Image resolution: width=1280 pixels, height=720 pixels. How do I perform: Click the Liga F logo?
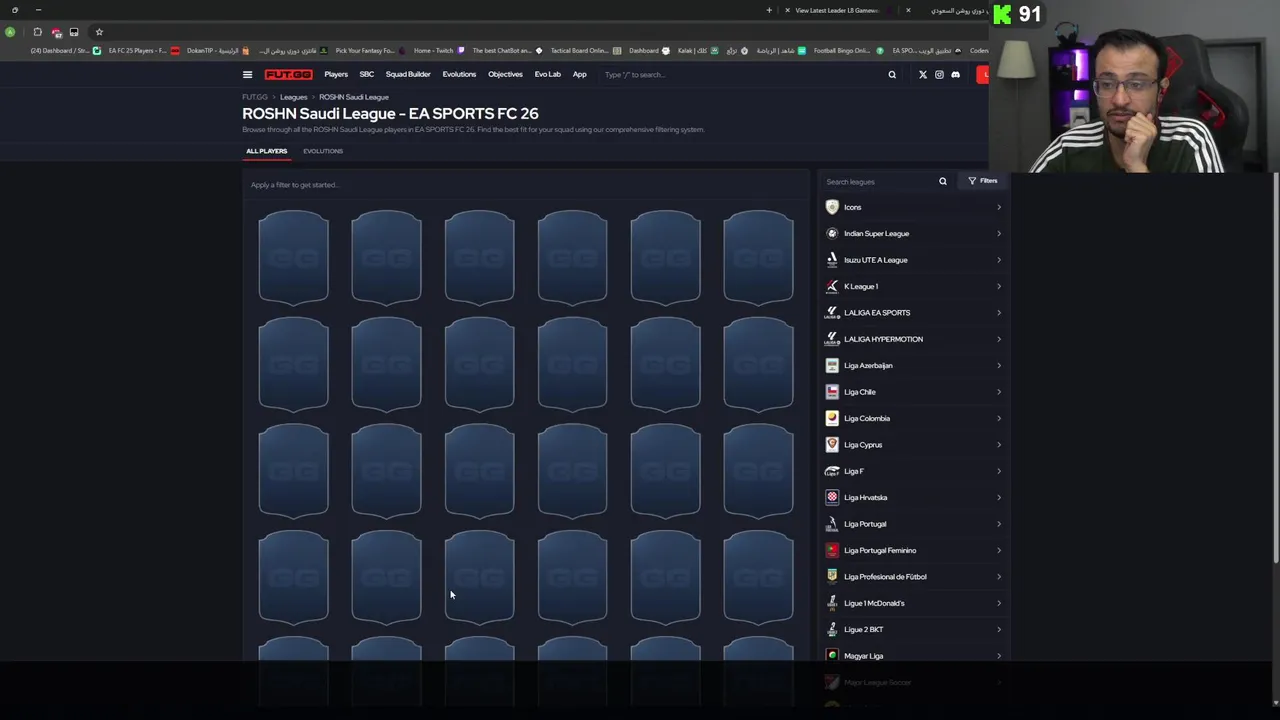pyautogui.click(x=832, y=471)
